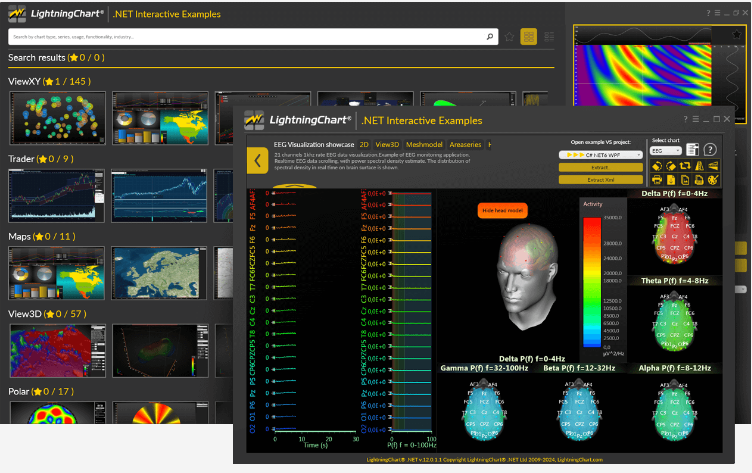The height and width of the screenshot is (473, 752).
Task: Click the Alpha P(f) f=8-12Hz head map
Action: (x=674, y=410)
